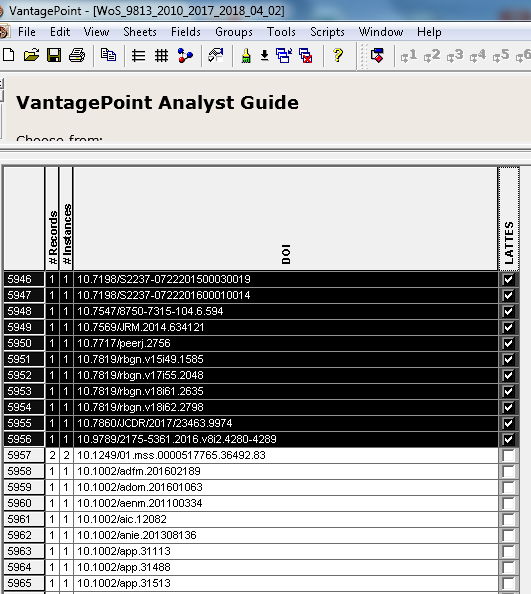This screenshot has width=531, height=594.
Task: Check LATTES box in row 5959
Action: pyautogui.click(x=508, y=487)
